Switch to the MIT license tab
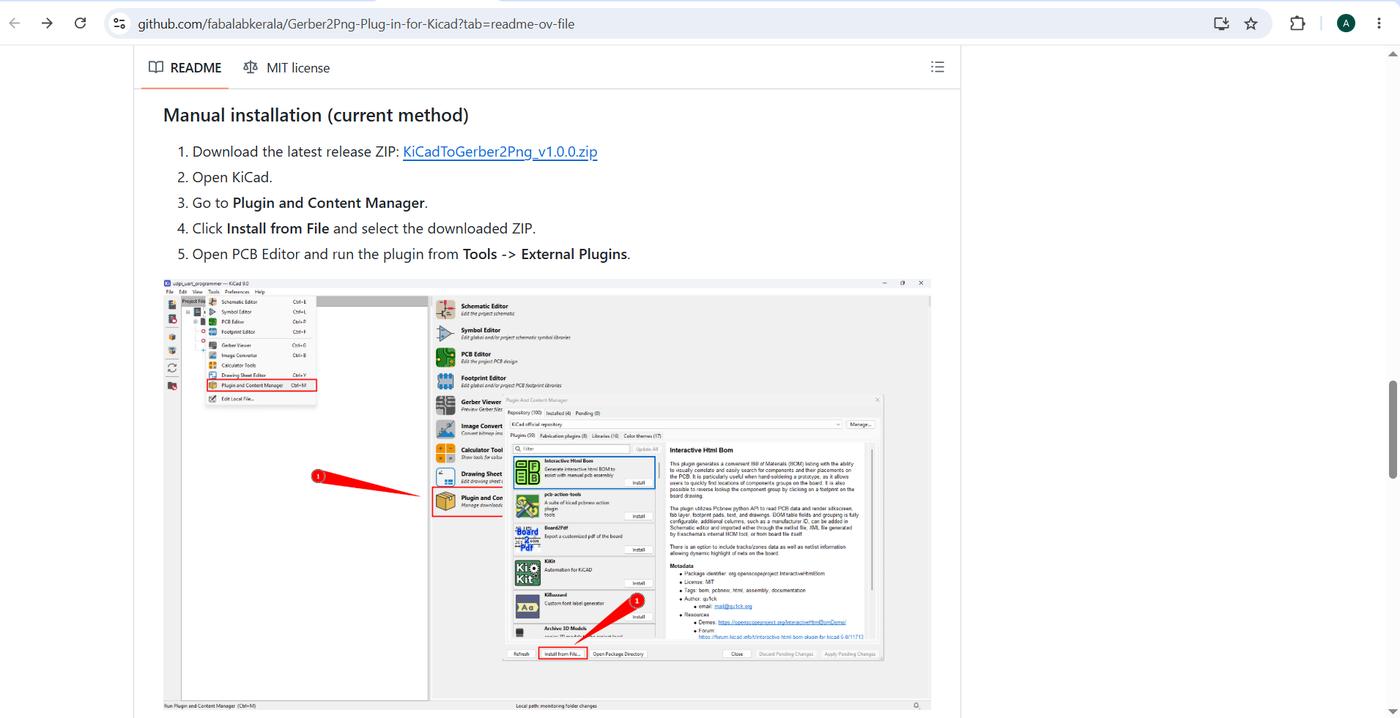The image size is (1400, 718). coord(286,67)
